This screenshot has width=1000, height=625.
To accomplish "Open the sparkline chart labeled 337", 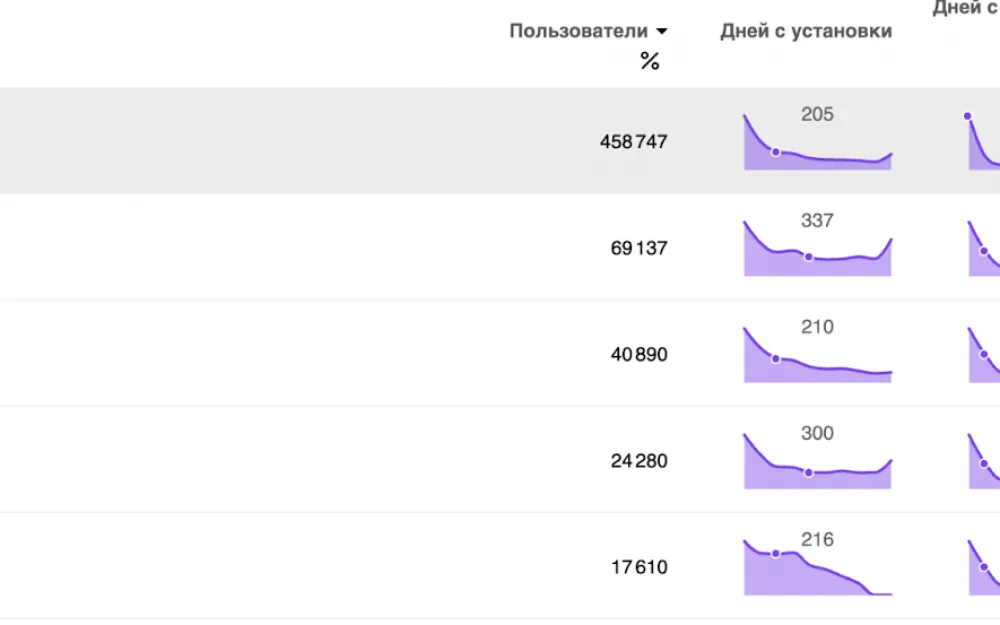I will pyautogui.click(x=818, y=248).
